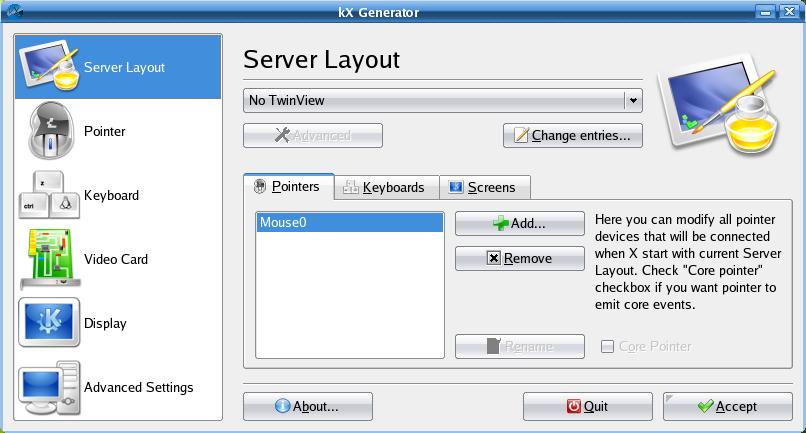Switch to the Screens tab
Viewport: 806px width, 433px height.
tap(485, 187)
